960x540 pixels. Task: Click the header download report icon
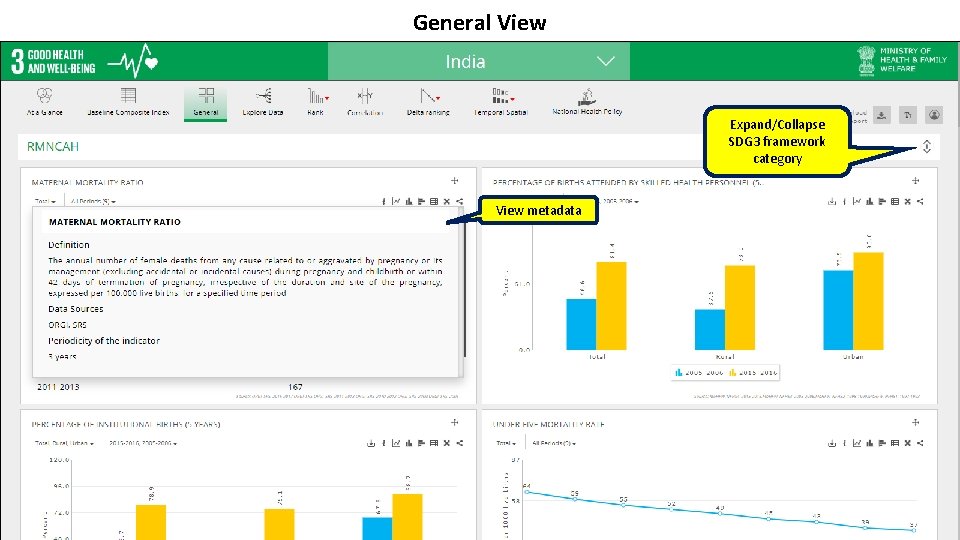(882, 114)
